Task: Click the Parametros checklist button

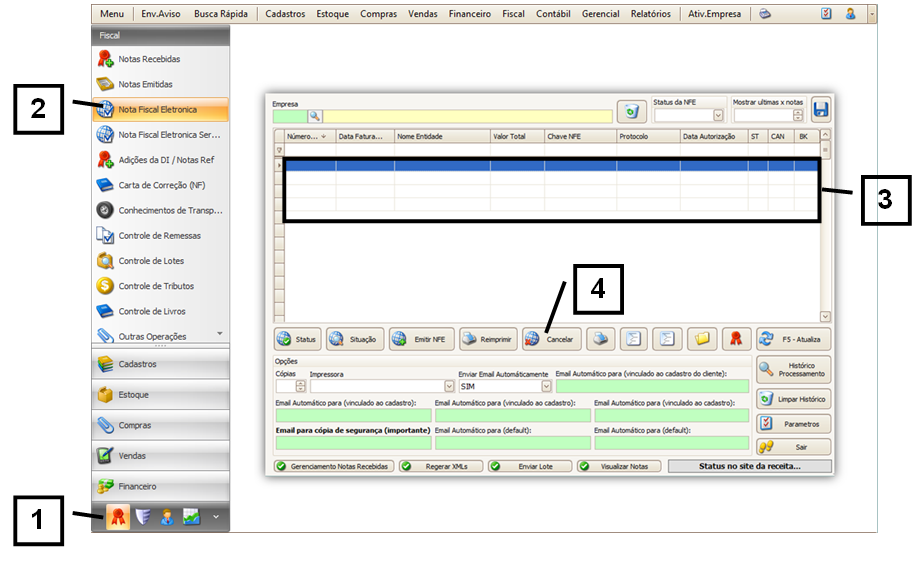Action: point(793,423)
